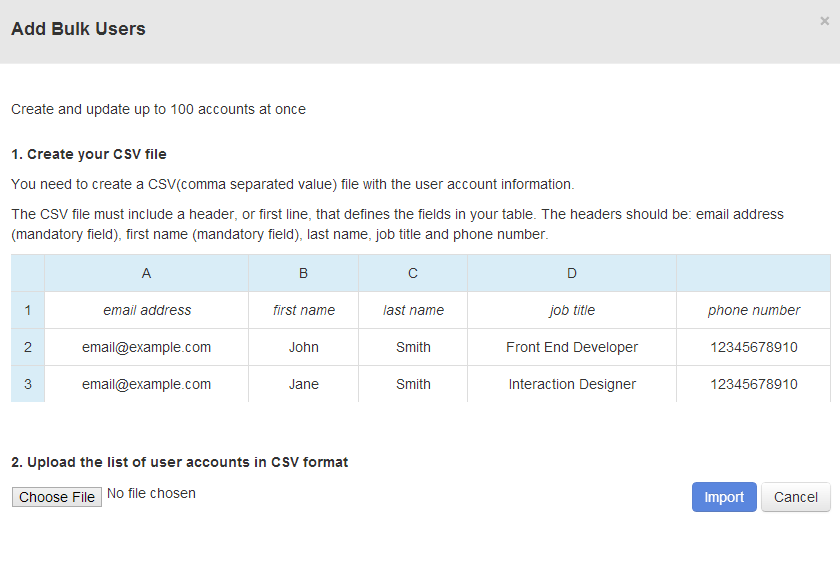Click the 'John' first name cell
Screen dimensions: 840x572
point(303,347)
